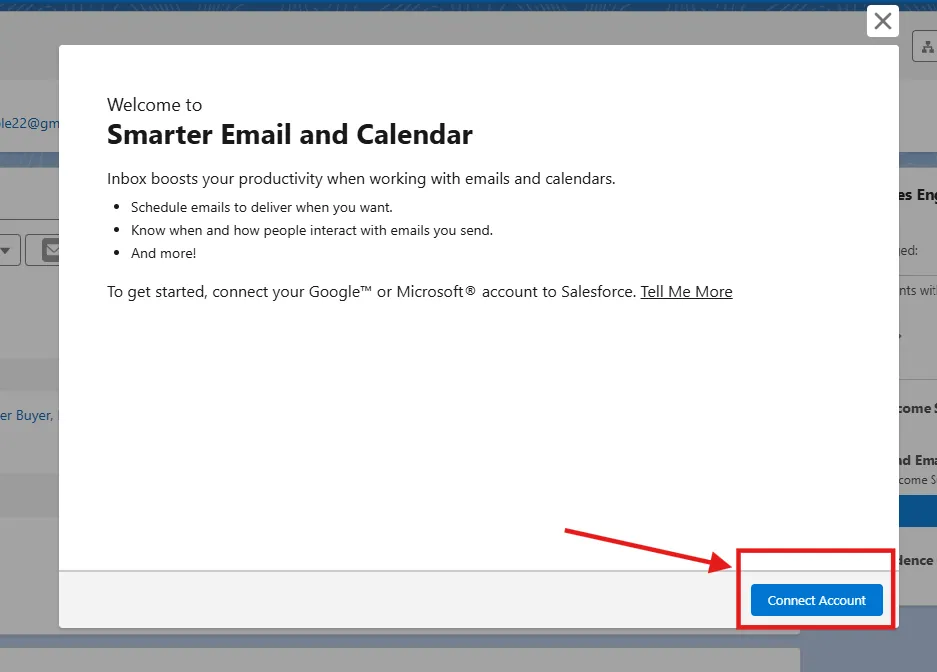Screen dimensions: 937x672
Task: Click the "Welcome to" text
Action: (x=154, y=105)
